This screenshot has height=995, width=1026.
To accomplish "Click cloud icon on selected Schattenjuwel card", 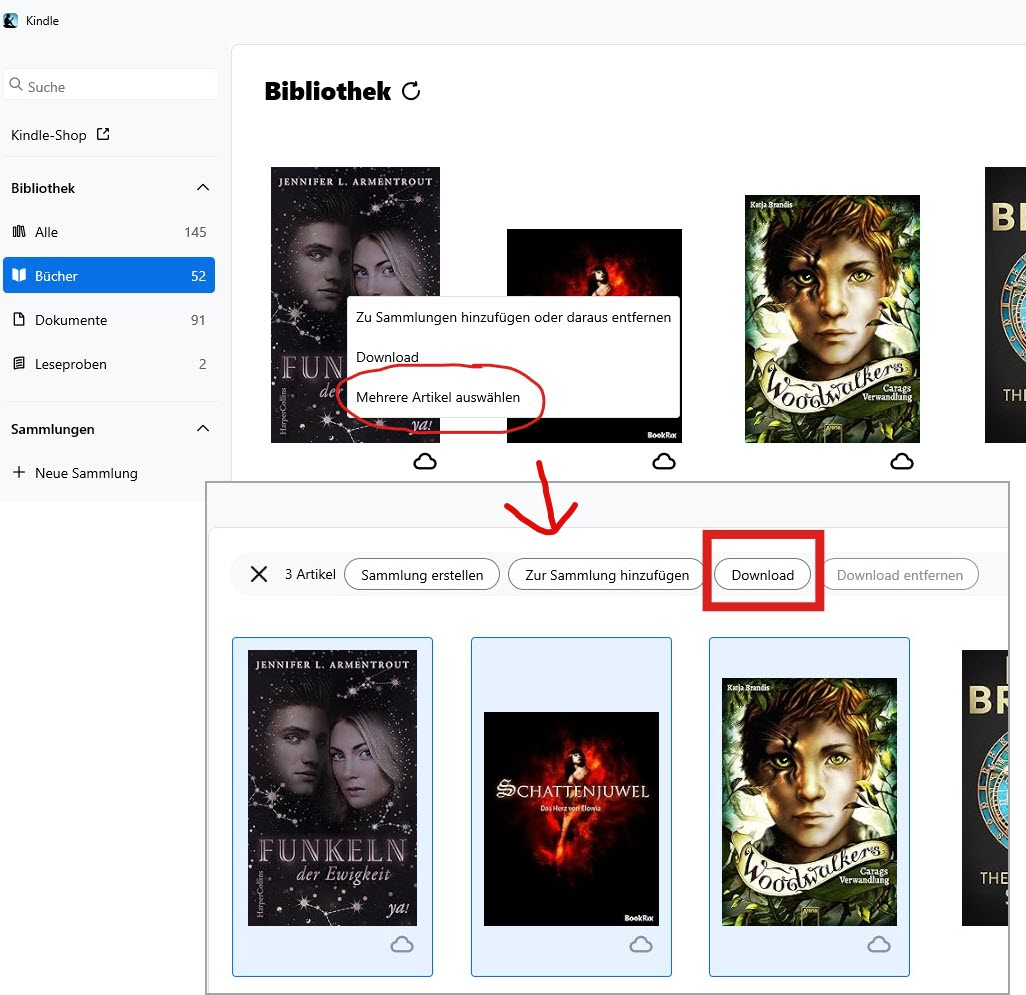I will click(641, 945).
